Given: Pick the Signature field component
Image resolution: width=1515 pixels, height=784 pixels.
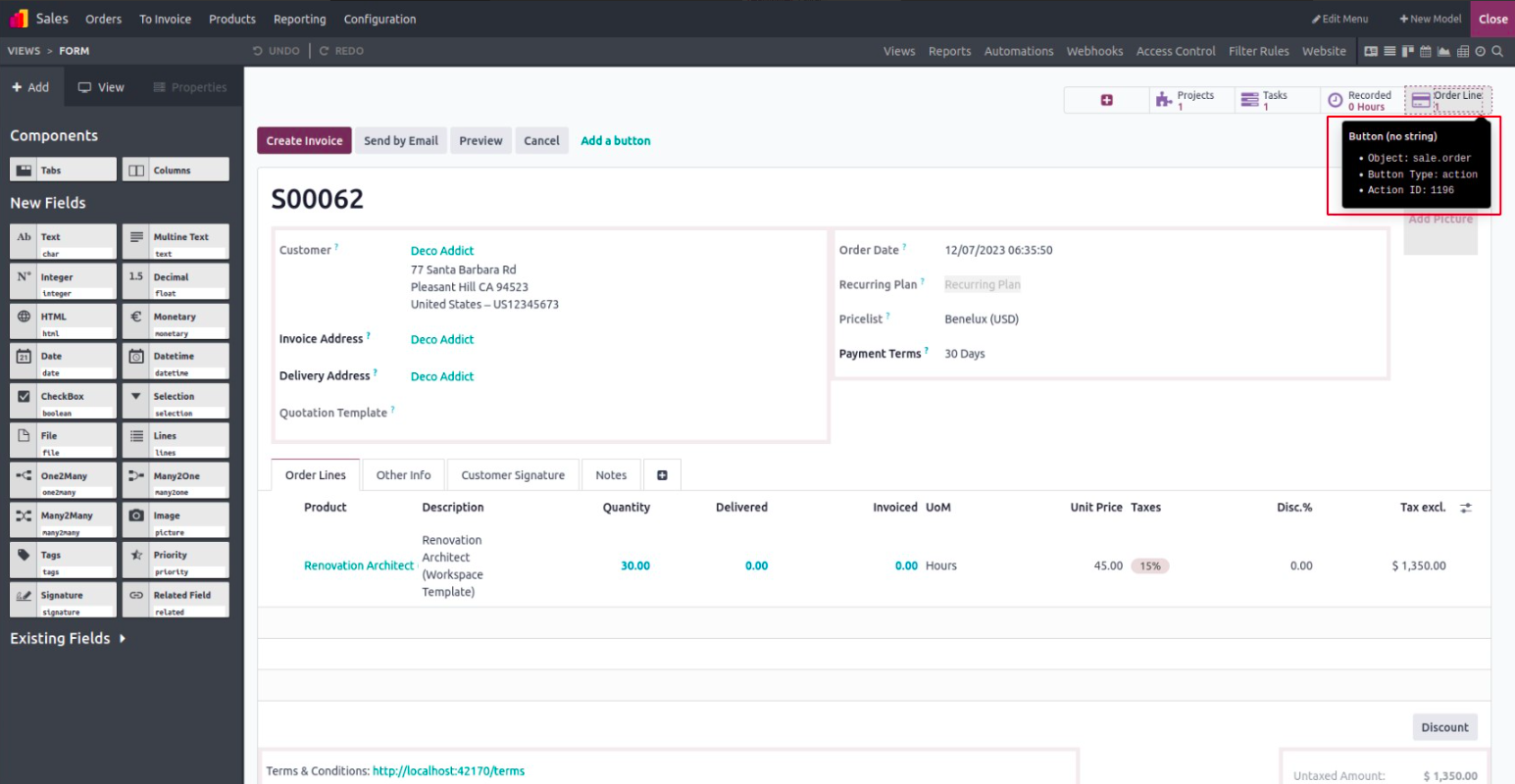Looking at the screenshot, I should click(63, 599).
